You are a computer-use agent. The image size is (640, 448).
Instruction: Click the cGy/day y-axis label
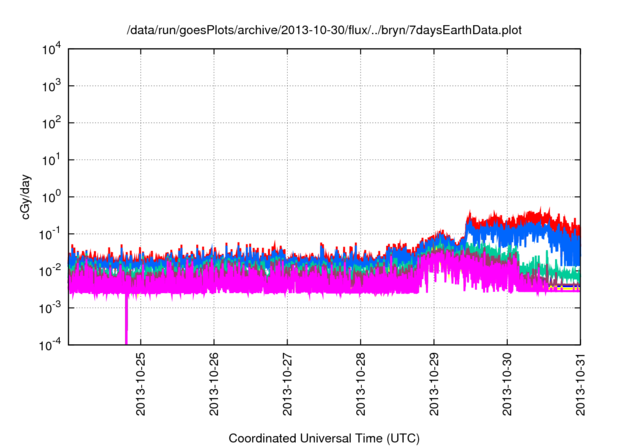coord(26,197)
